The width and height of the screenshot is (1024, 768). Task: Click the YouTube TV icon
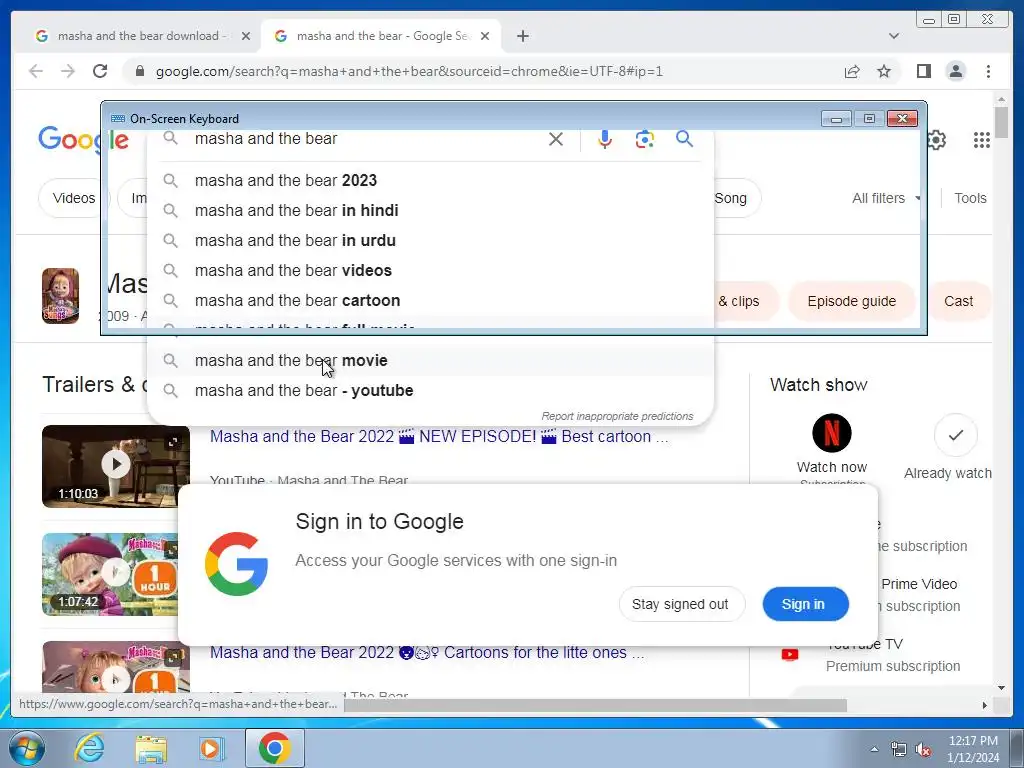pyautogui.click(x=790, y=654)
